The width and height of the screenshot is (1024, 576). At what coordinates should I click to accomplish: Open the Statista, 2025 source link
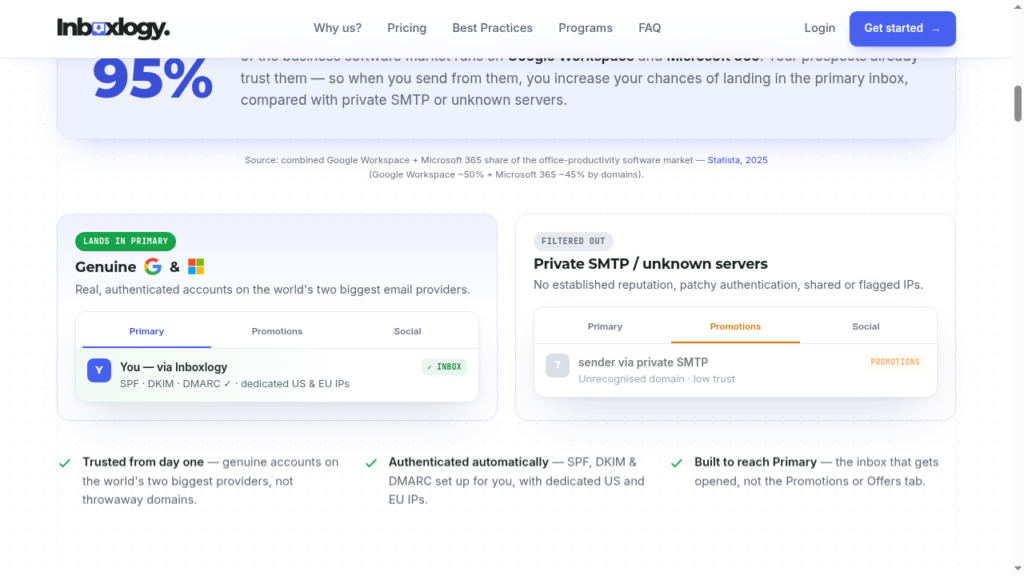(737, 160)
